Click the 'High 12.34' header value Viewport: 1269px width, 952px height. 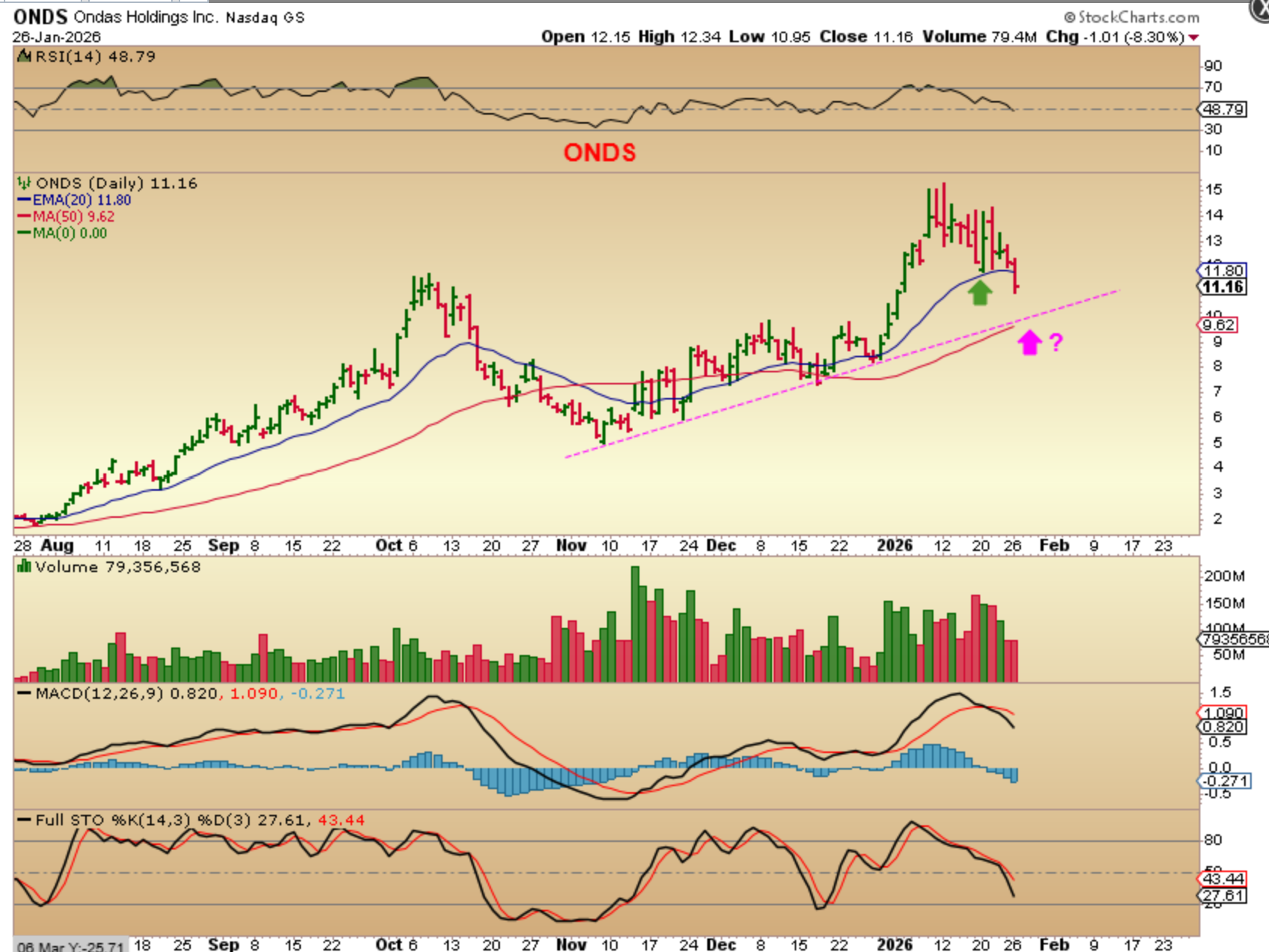(x=679, y=37)
